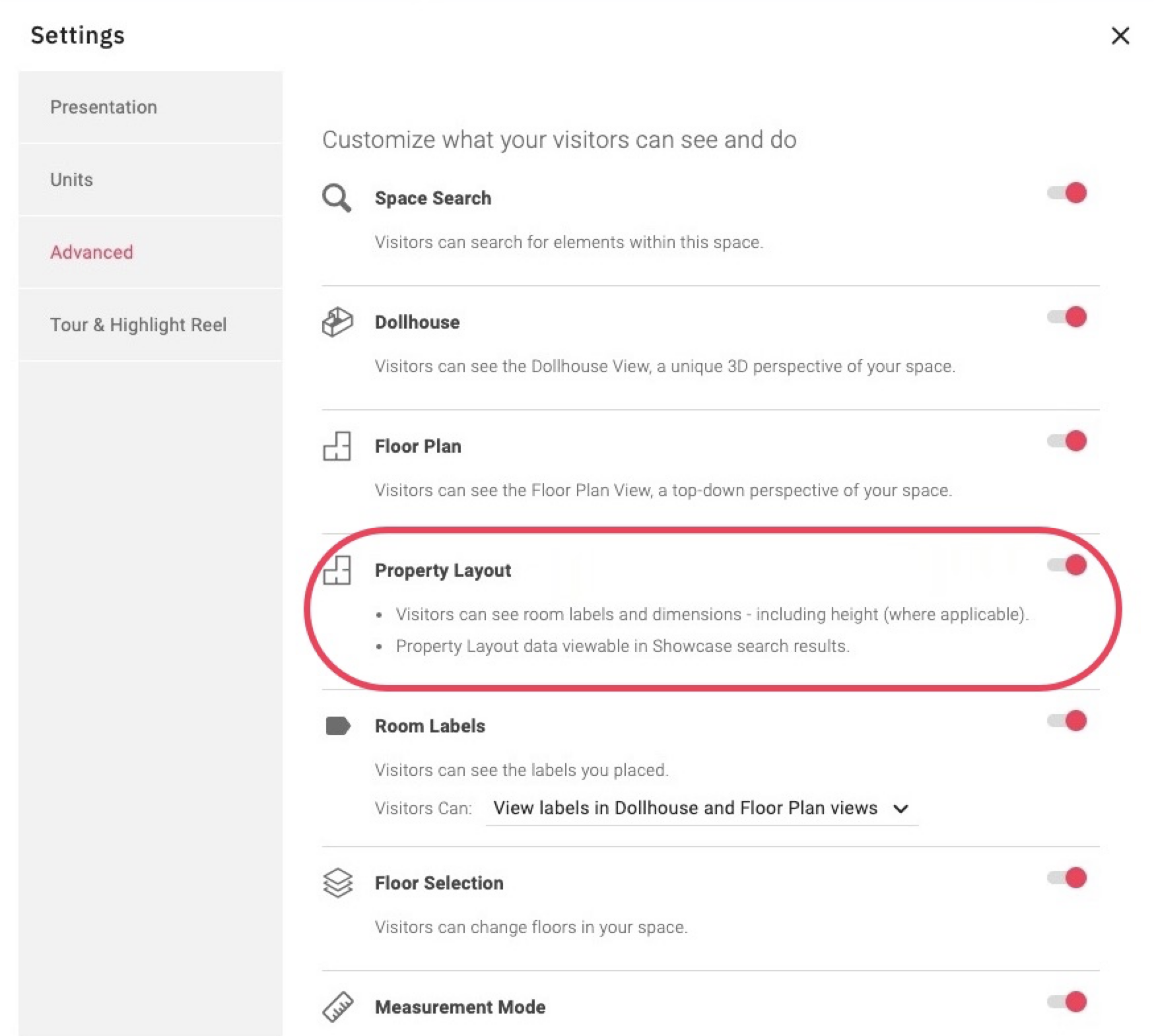Switch off the Property Layout toggle

coord(1068,565)
